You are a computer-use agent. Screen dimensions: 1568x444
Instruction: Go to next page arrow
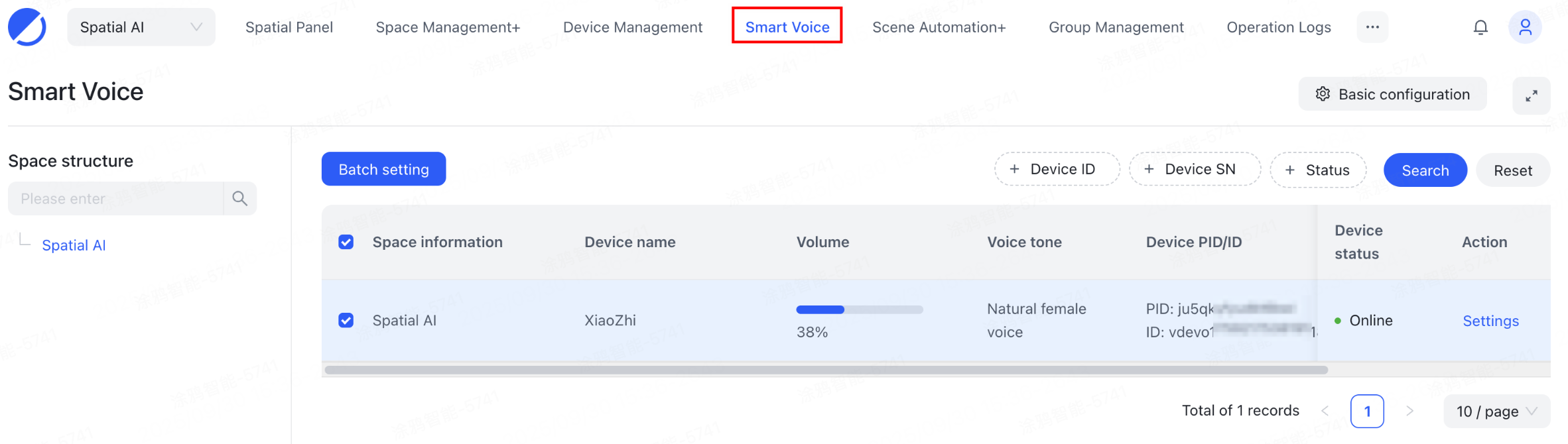click(1409, 412)
